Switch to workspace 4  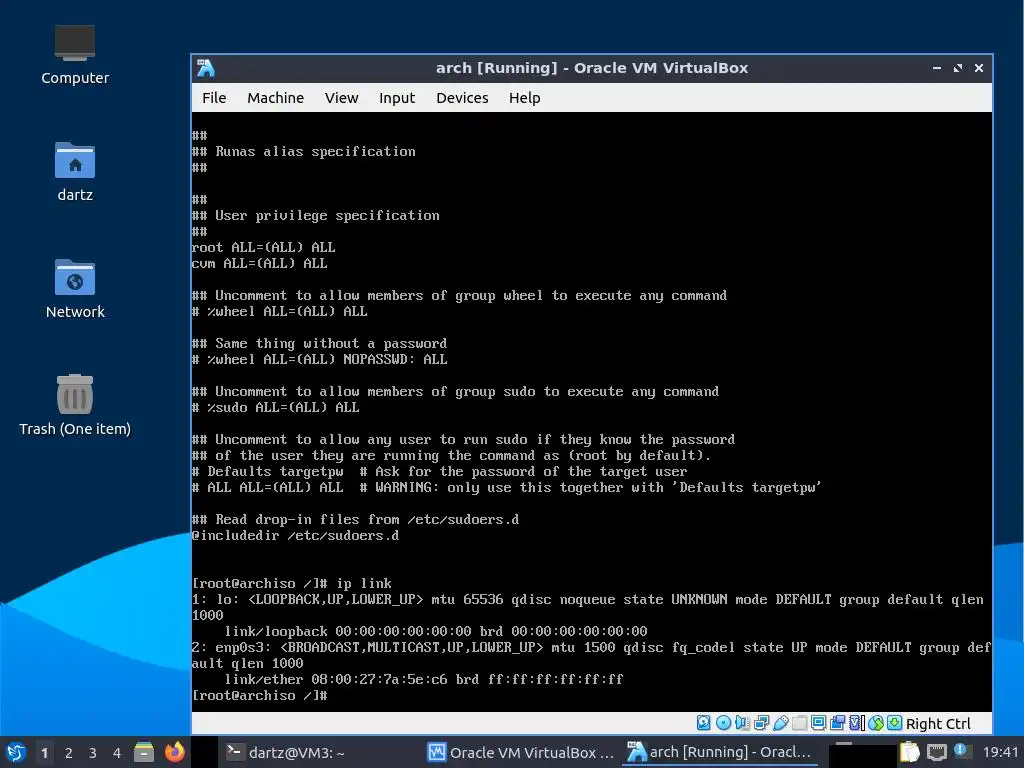coord(117,753)
